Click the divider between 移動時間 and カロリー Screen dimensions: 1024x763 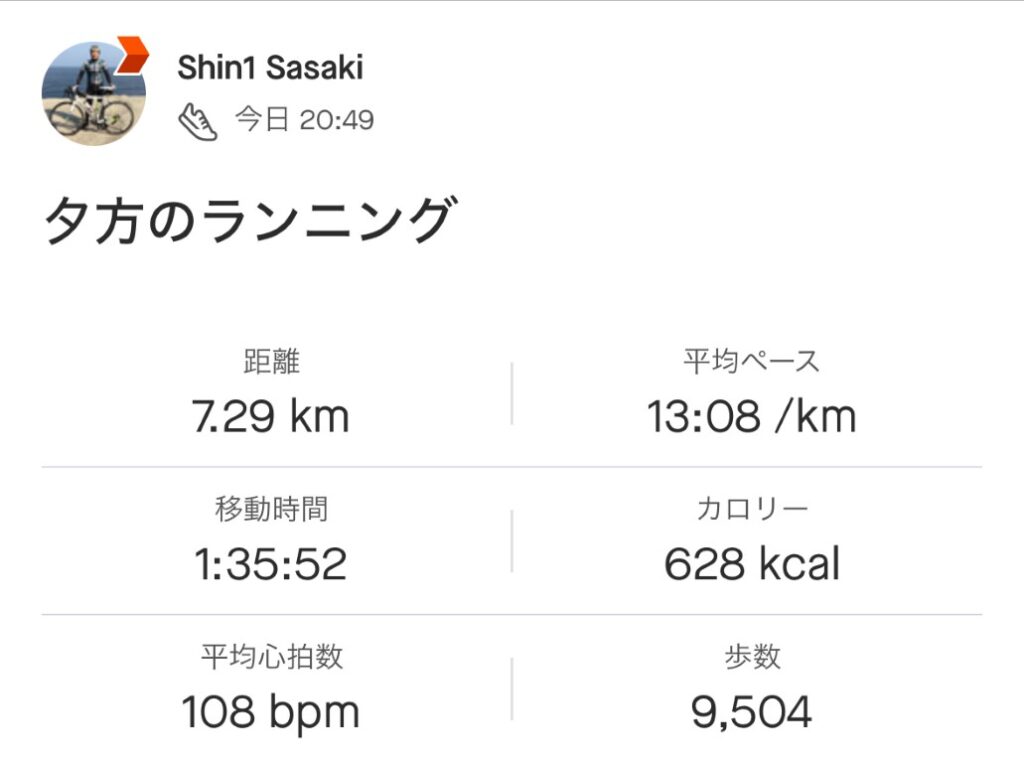point(512,541)
